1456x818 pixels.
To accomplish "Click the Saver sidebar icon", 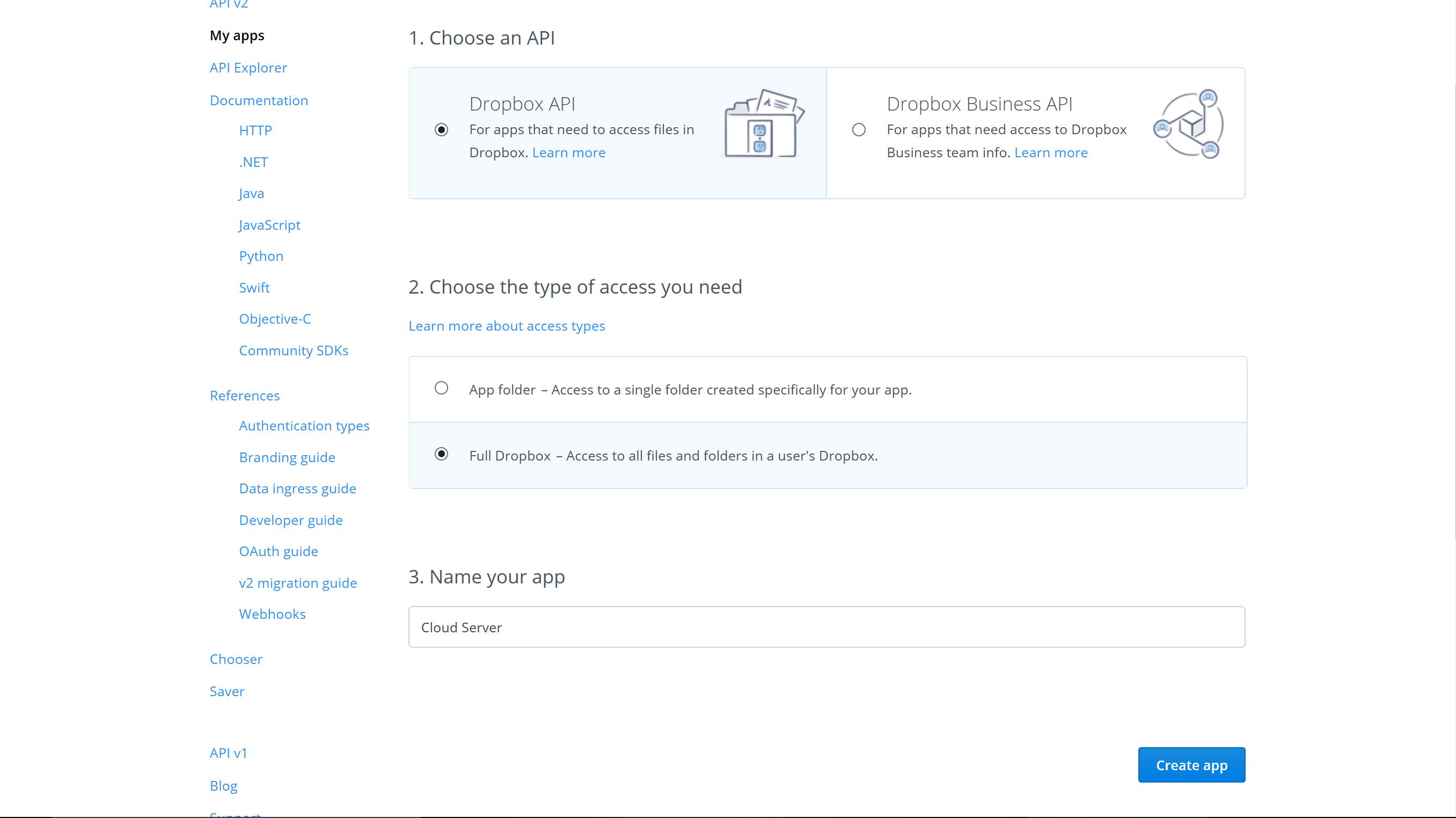I will (227, 691).
